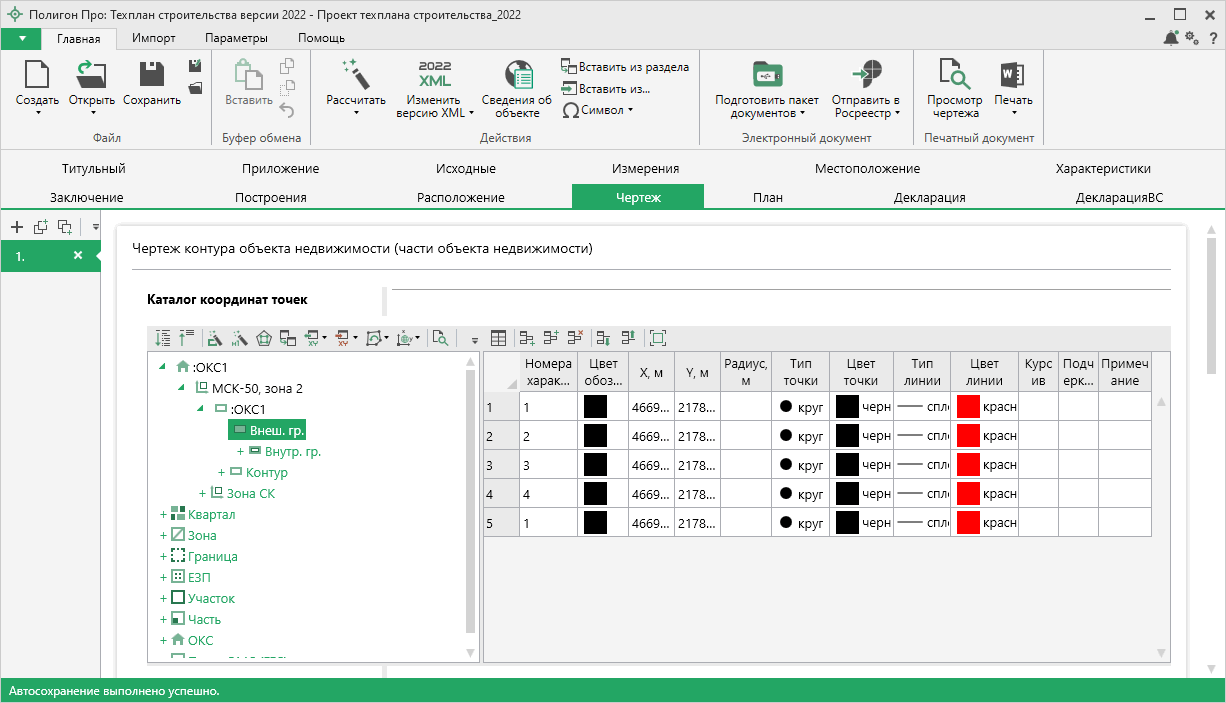
Task: Click the magnifier search icon in catalog toolbar
Action: (x=439, y=338)
